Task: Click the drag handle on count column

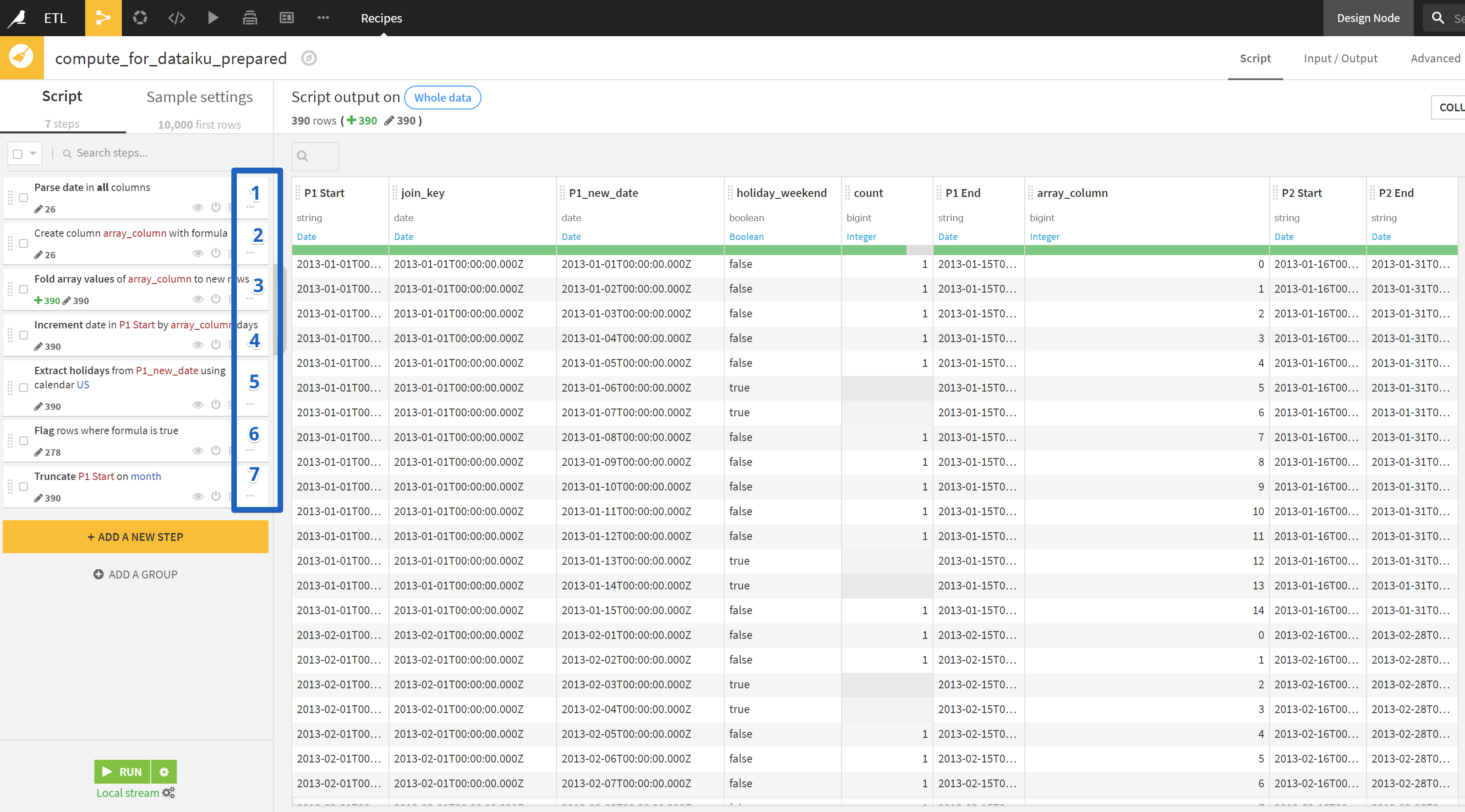Action: coord(847,193)
